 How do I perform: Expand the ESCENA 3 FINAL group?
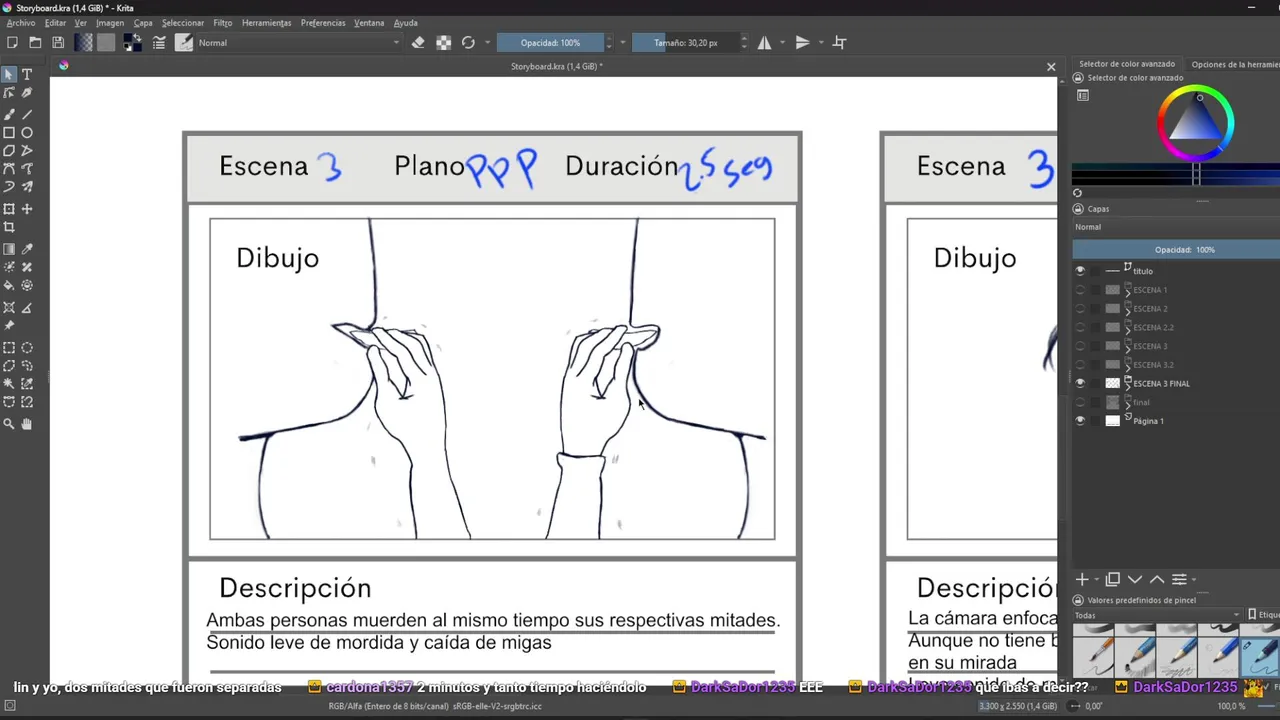pos(1128,385)
